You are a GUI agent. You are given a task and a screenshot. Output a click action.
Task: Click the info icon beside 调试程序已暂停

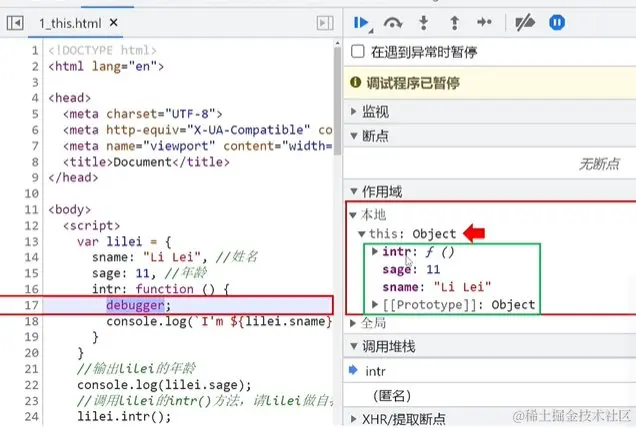(x=355, y=82)
